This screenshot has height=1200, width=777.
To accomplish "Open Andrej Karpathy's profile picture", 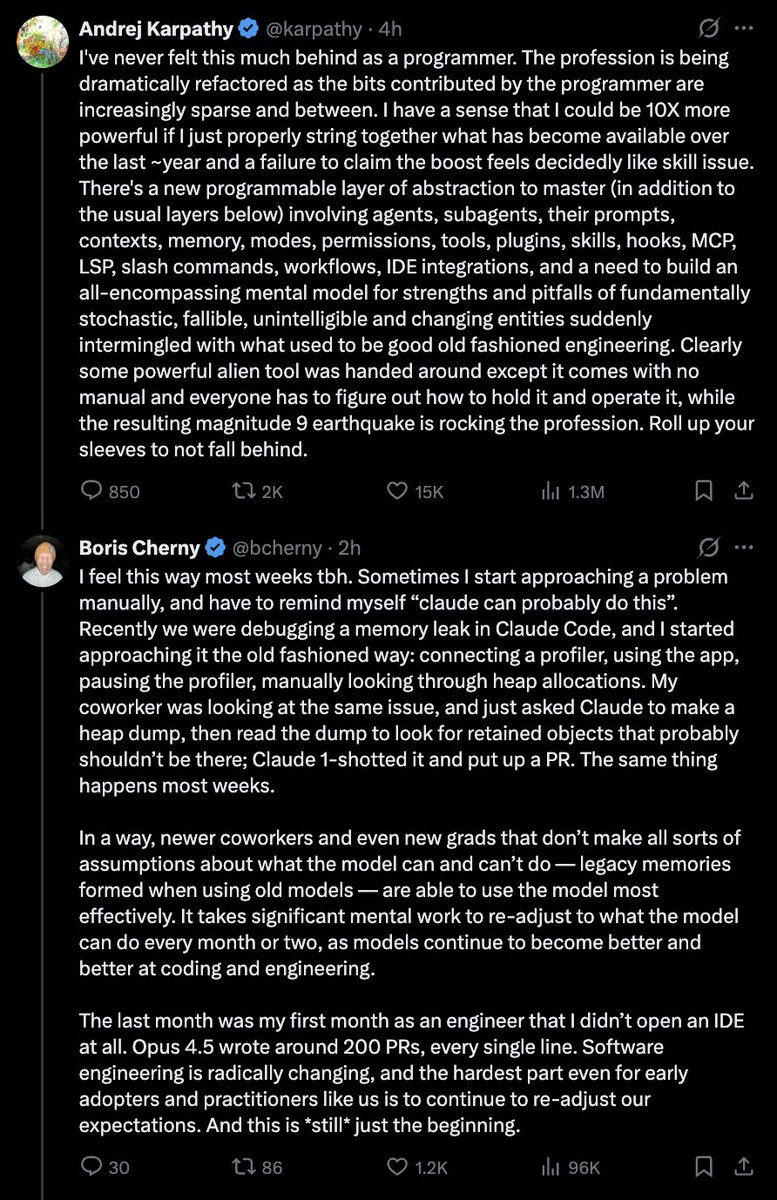I will [x=43, y=42].
